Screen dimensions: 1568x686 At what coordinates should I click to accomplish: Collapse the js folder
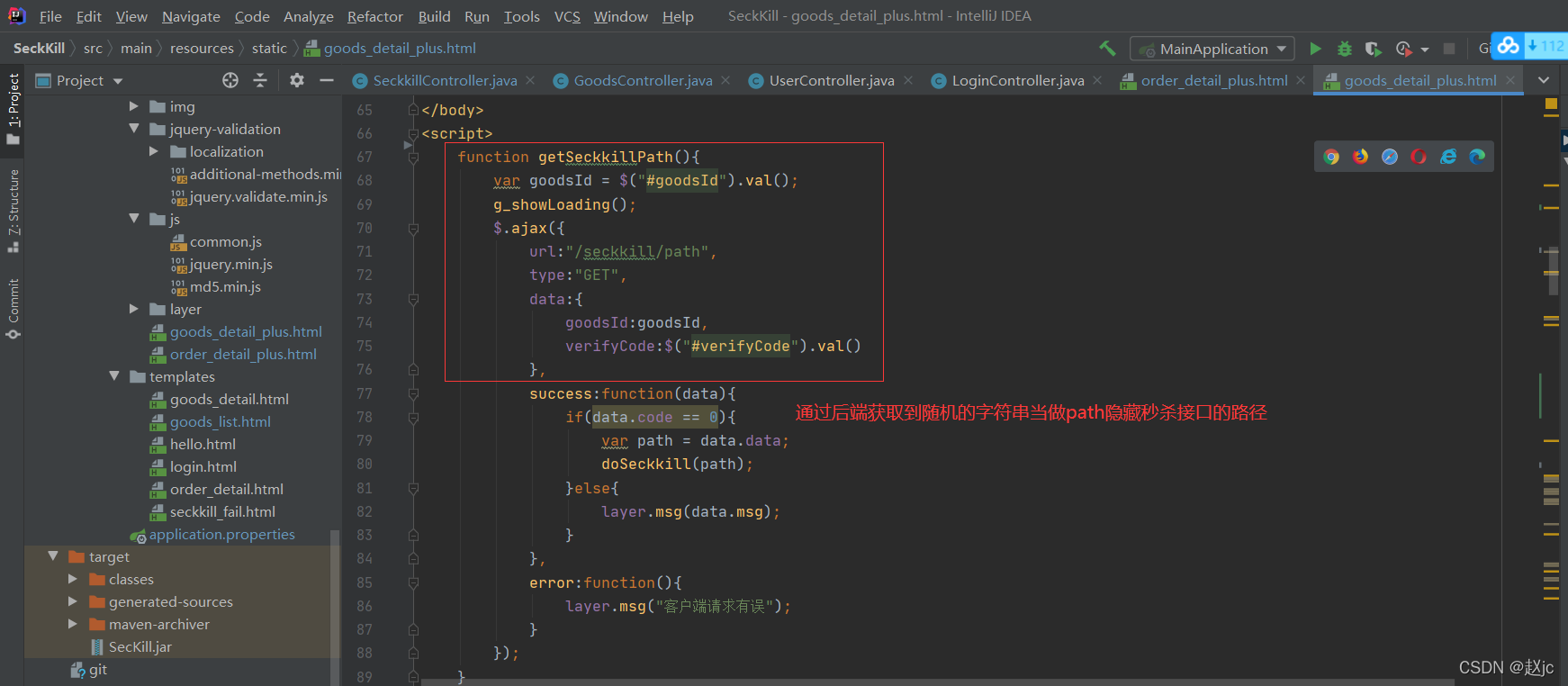click(x=134, y=219)
